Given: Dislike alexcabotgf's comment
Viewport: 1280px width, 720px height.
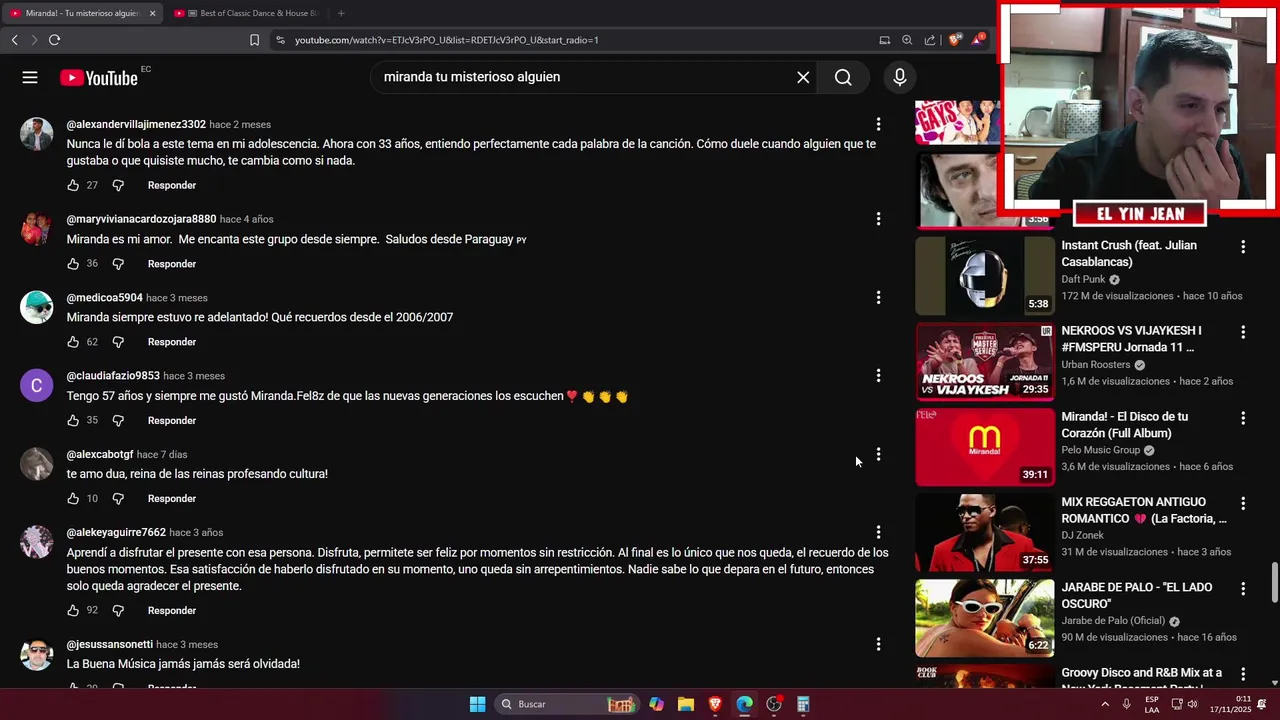Looking at the screenshot, I should 118,498.
